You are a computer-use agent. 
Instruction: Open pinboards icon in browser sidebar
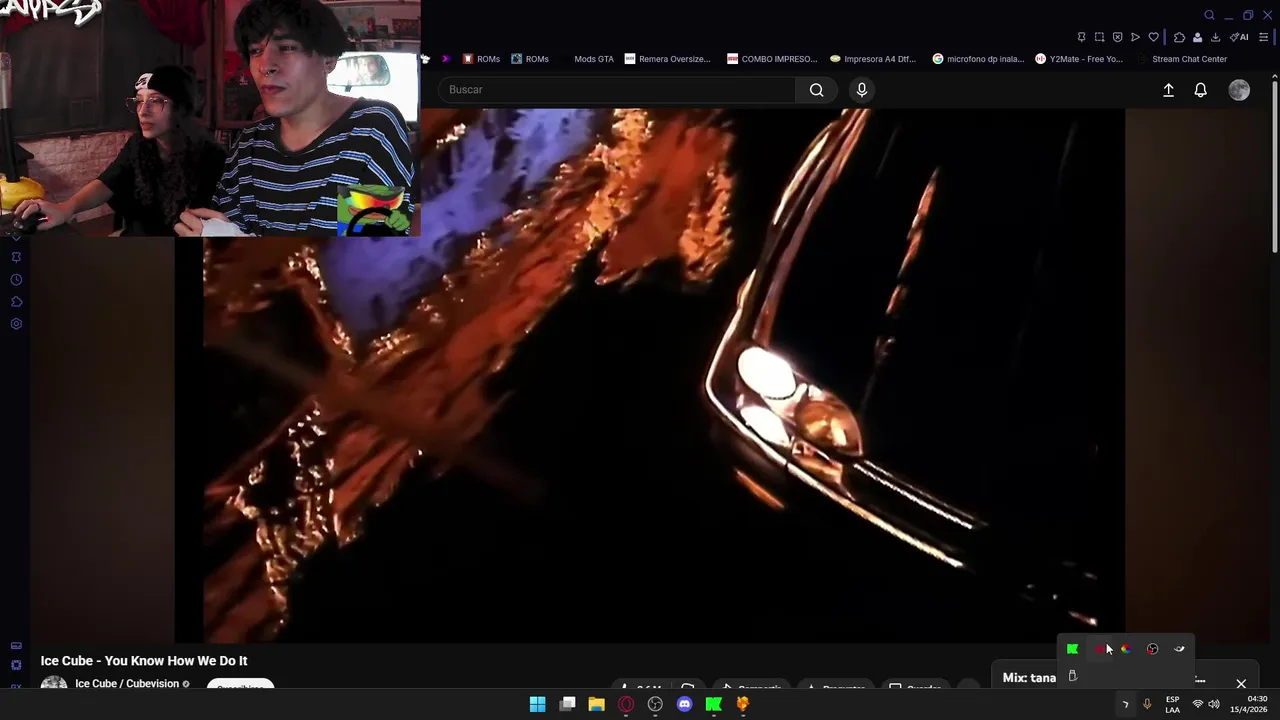tap(16, 257)
